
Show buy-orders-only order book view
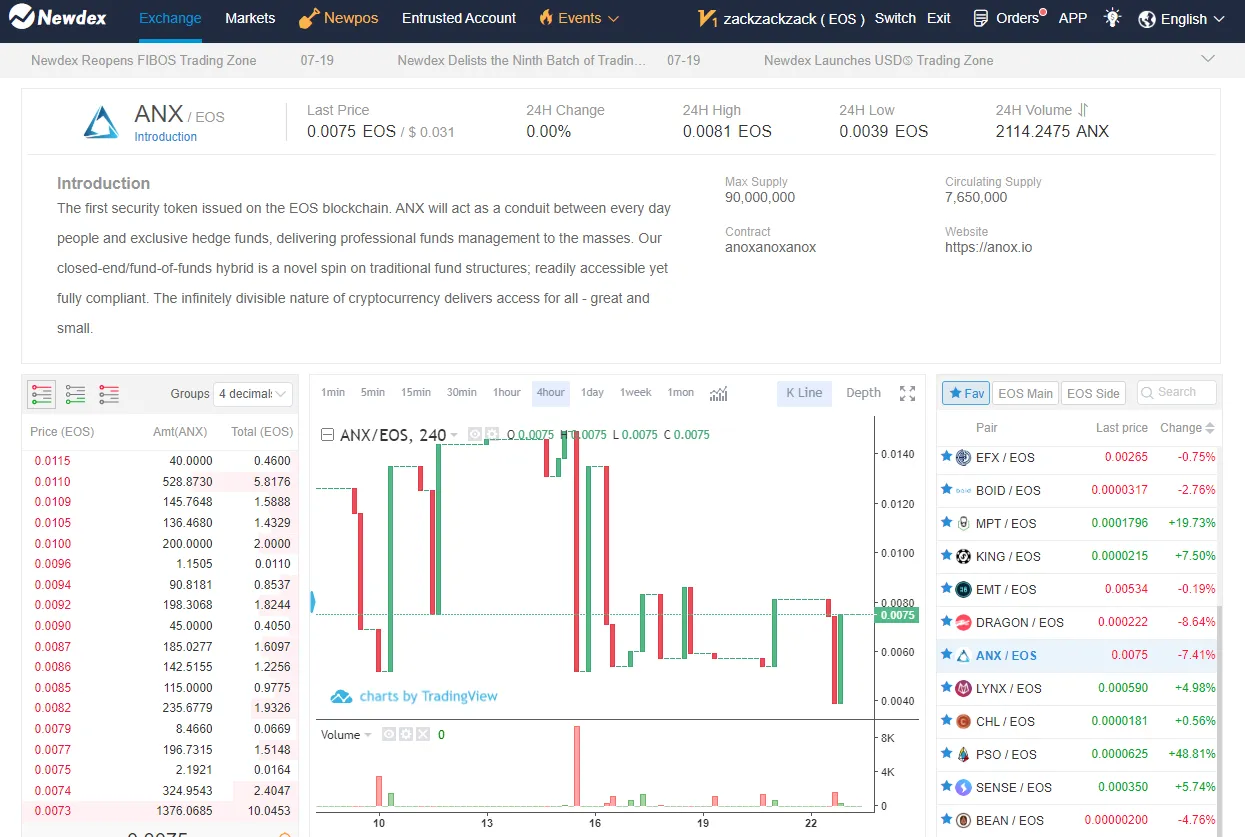(x=75, y=393)
